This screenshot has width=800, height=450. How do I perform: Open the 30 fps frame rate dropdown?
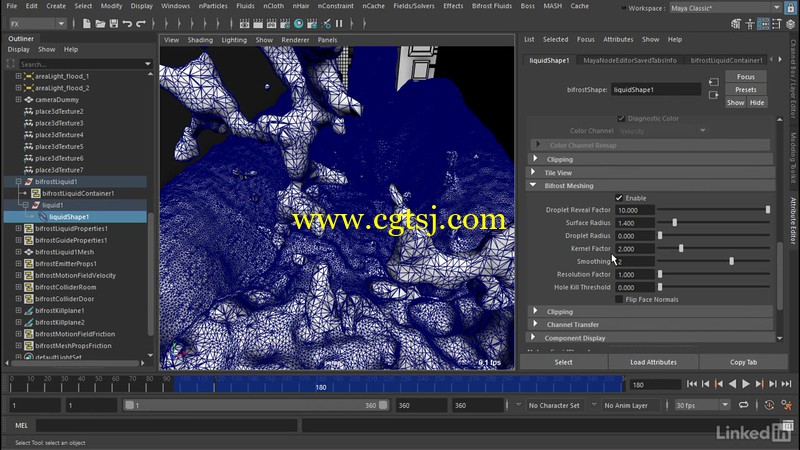tap(702, 405)
